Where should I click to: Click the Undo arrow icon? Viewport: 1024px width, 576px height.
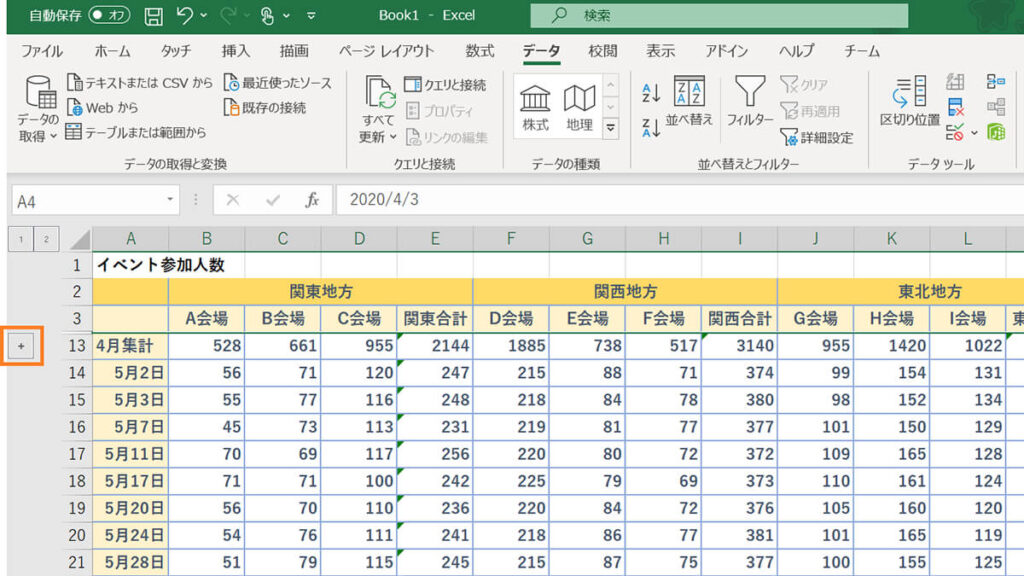tap(184, 15)
